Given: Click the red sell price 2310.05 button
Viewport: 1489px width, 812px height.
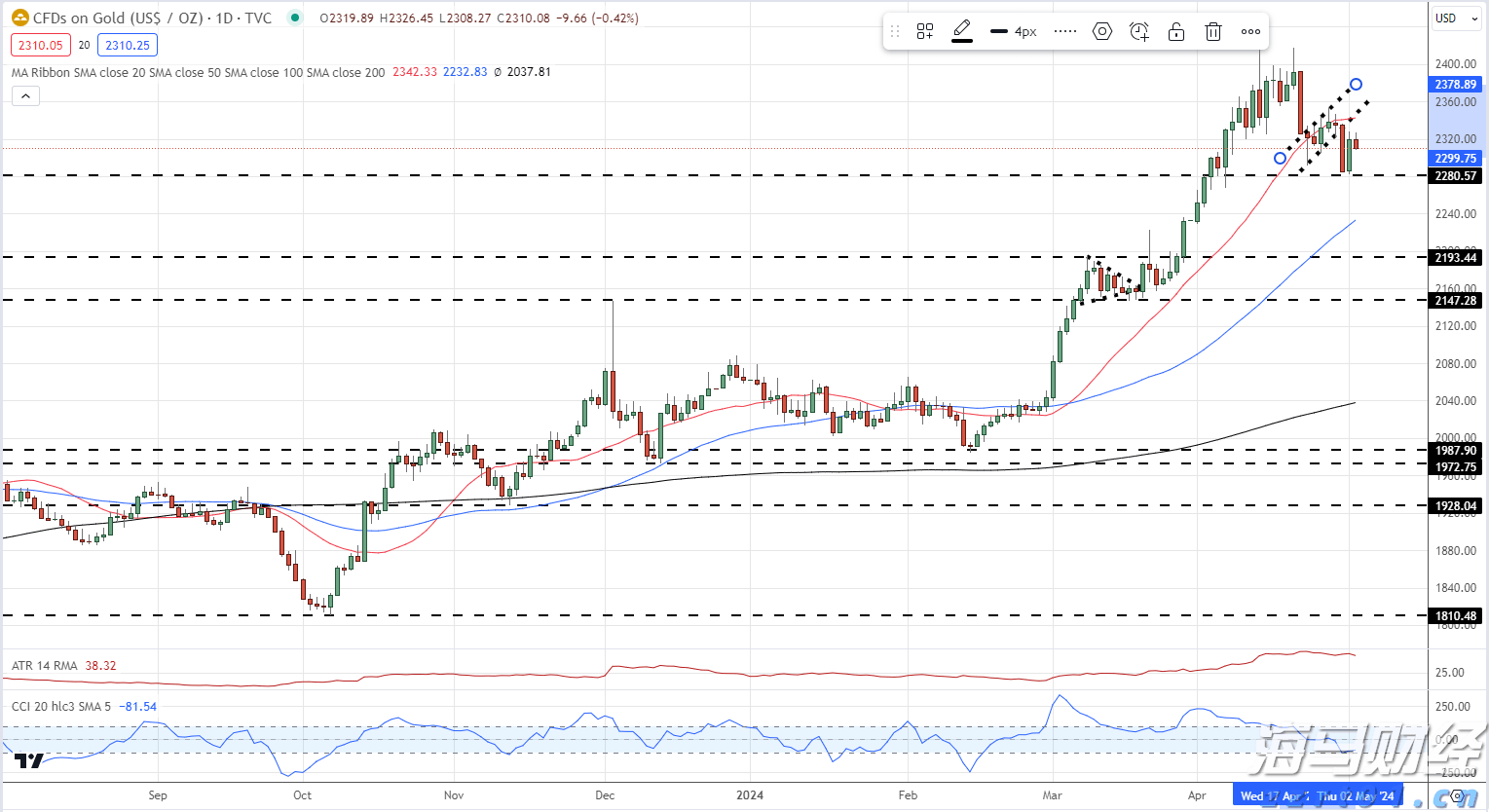Looking at the screenshot, I should (x=41, y=45).
